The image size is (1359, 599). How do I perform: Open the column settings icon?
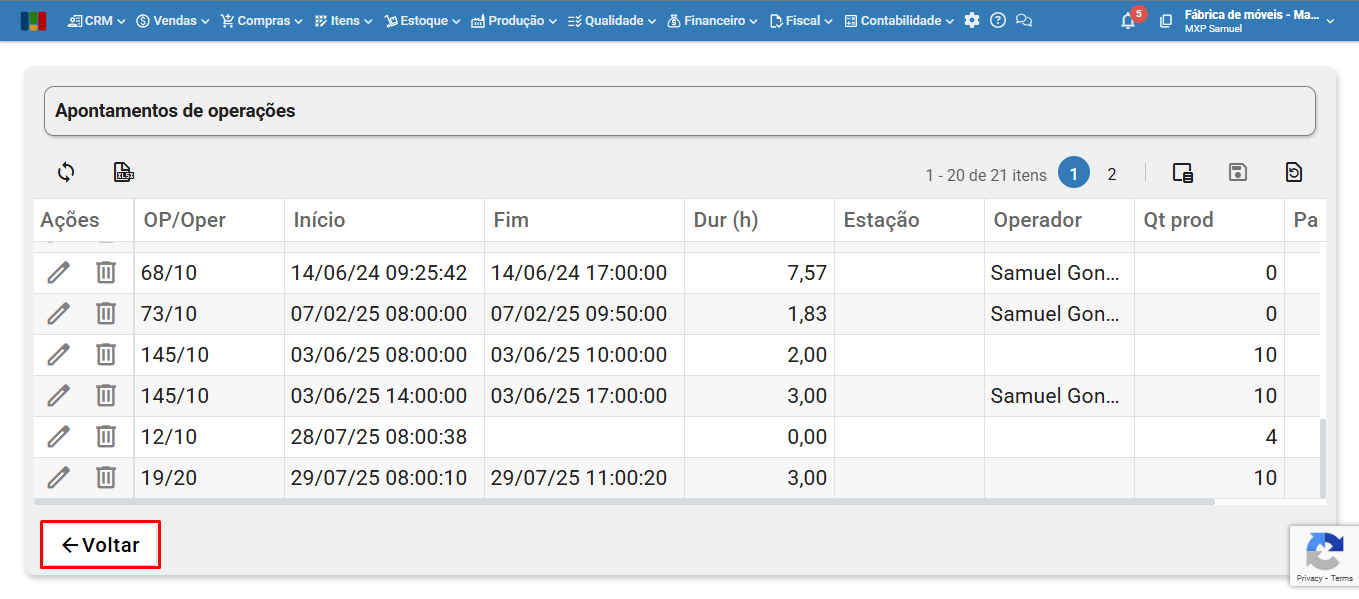pyautogui.click(x=1183, y=172)
